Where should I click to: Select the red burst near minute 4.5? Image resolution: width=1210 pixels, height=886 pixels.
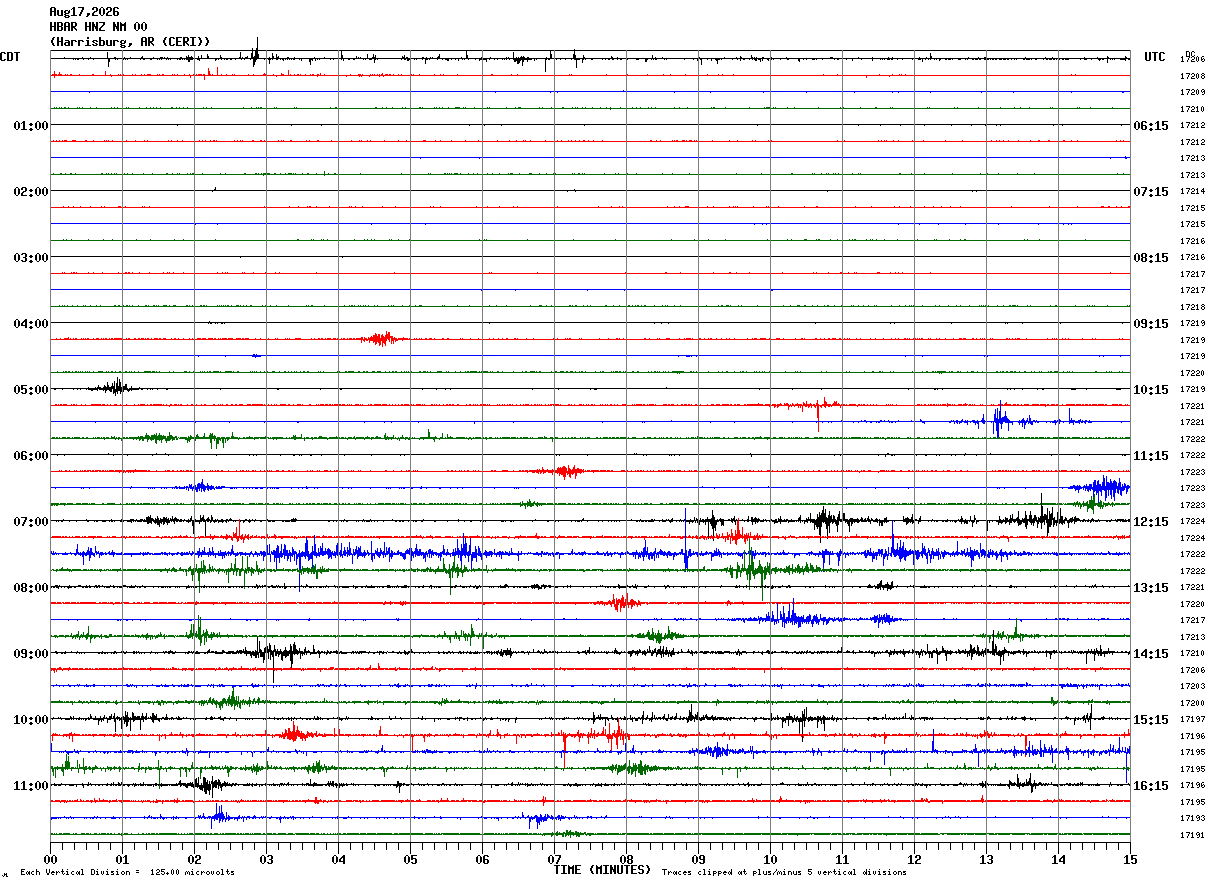[383, 339]
